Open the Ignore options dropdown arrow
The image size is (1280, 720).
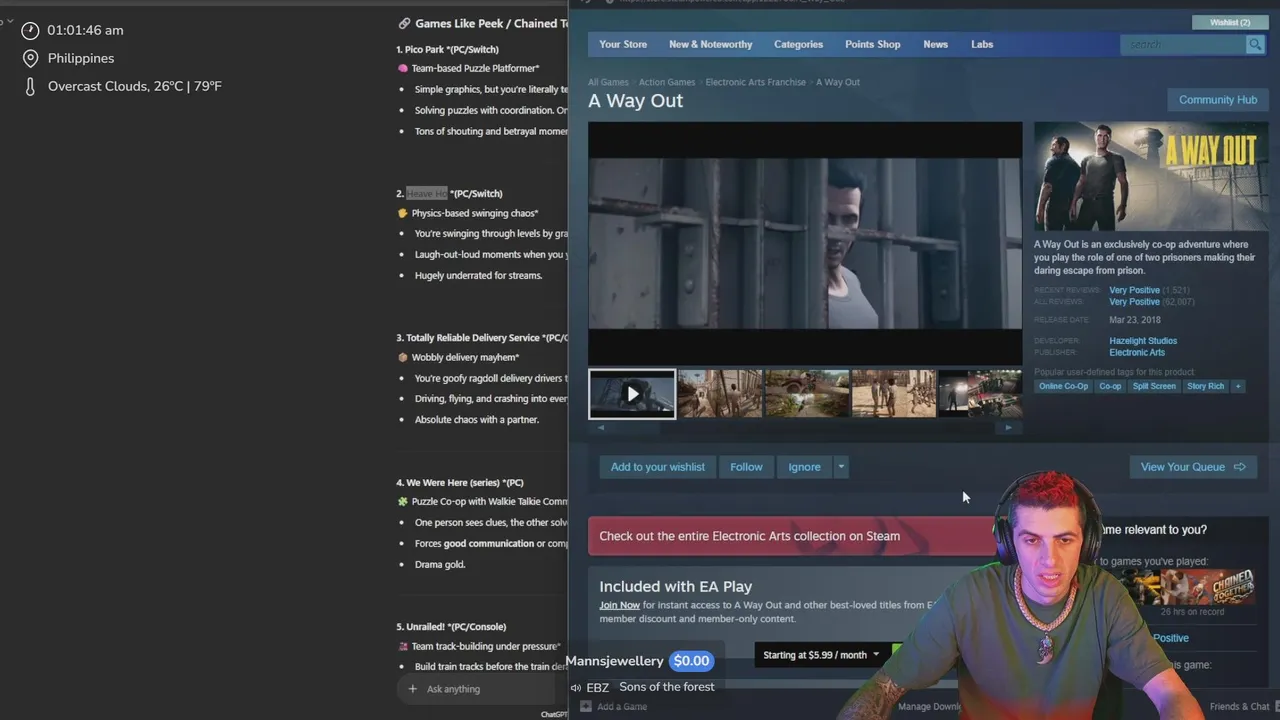pos(841,467)
